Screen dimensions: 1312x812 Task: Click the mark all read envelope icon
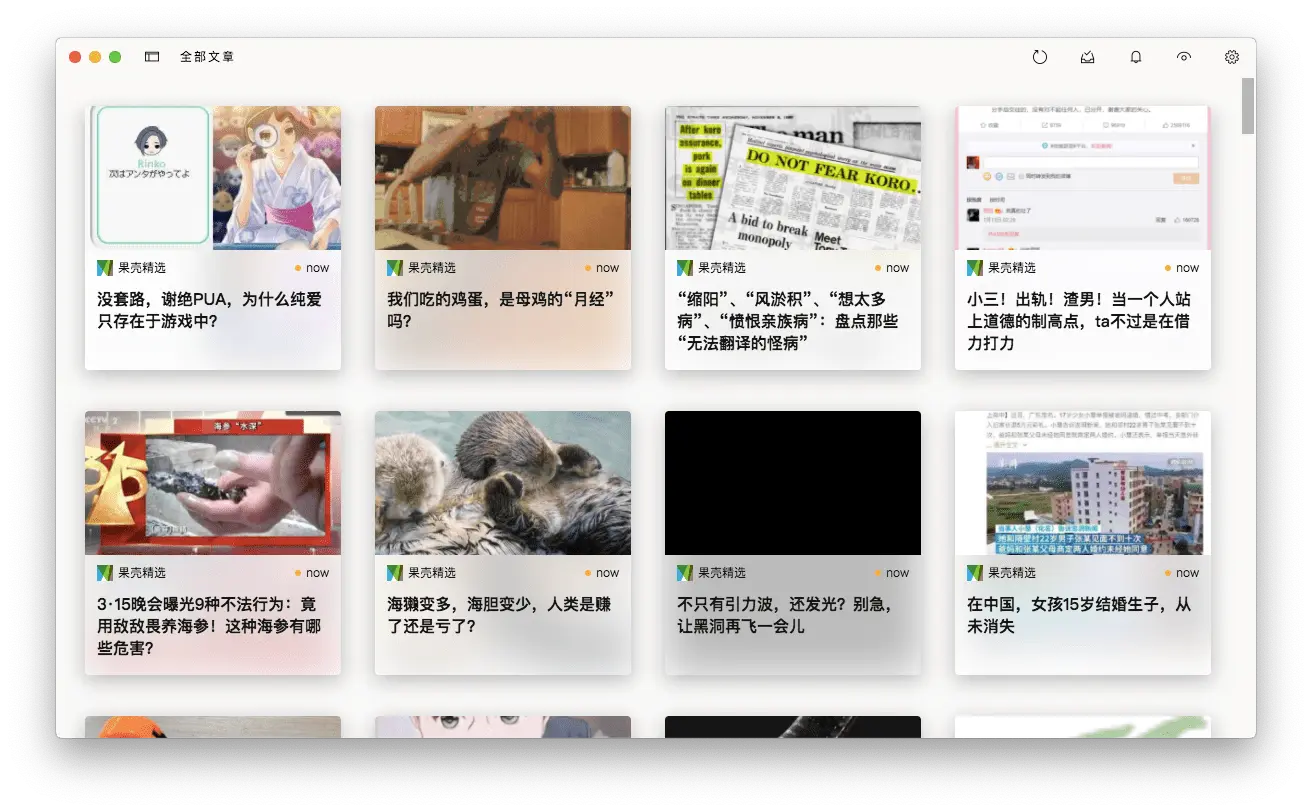coord(1088,57)
